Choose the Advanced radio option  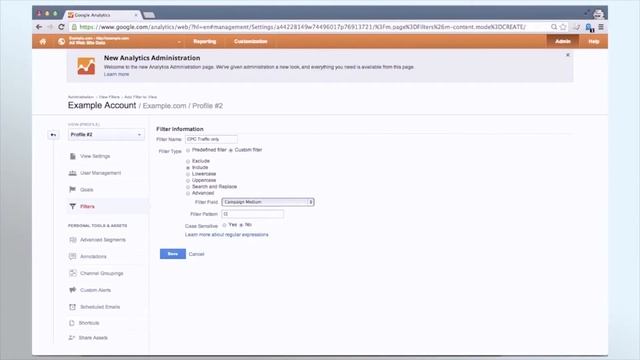[188, 193]
